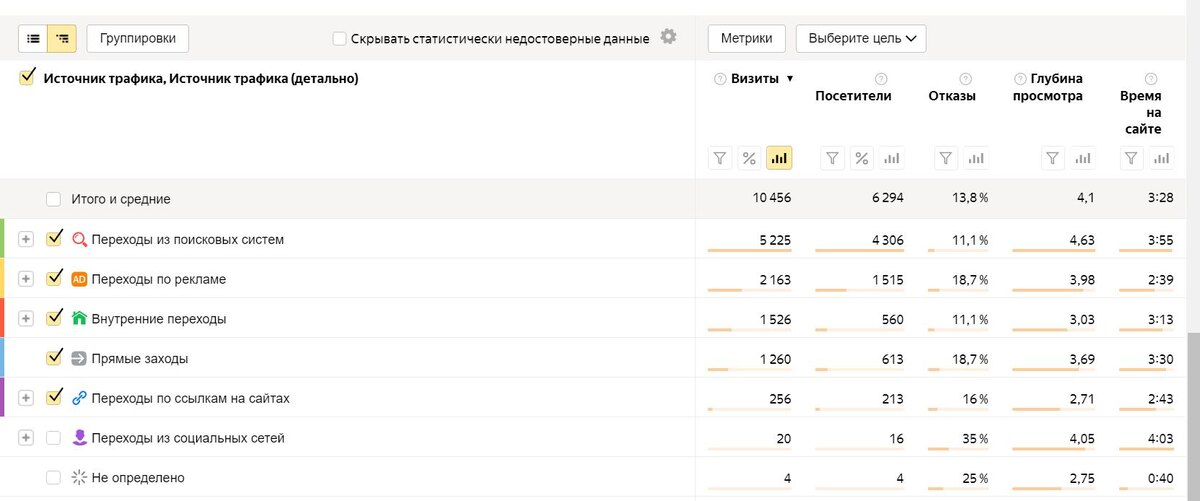The width and height of the screenshot is (1200, 501).
Task: Open Выберите цель dropdown
Action: point(861,39)
